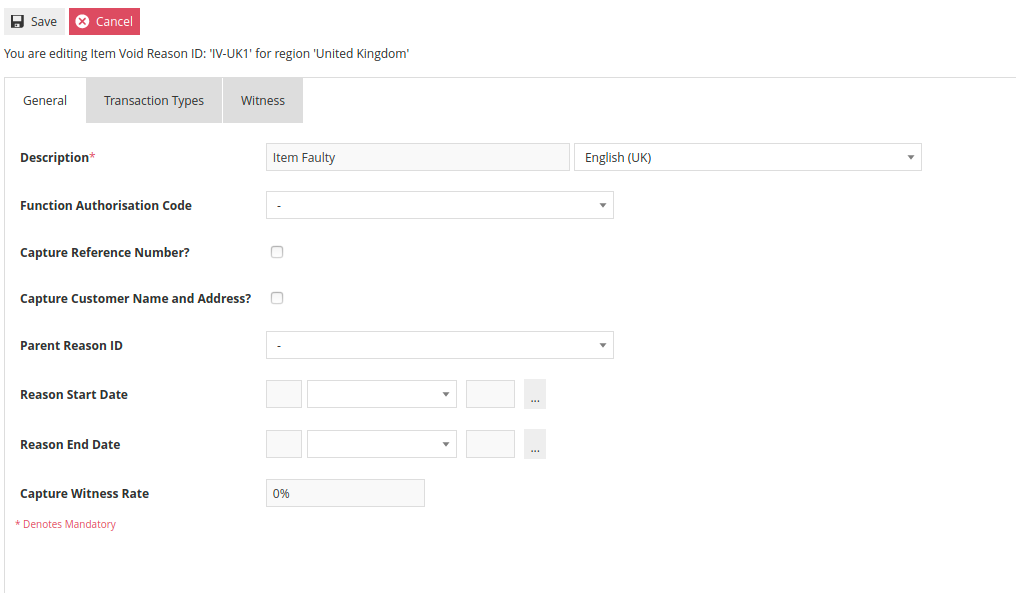The height and width of the screenshot is (593, 1016).
Task: Select the Reason Start Date month dropdown
Action: point(382,394)
